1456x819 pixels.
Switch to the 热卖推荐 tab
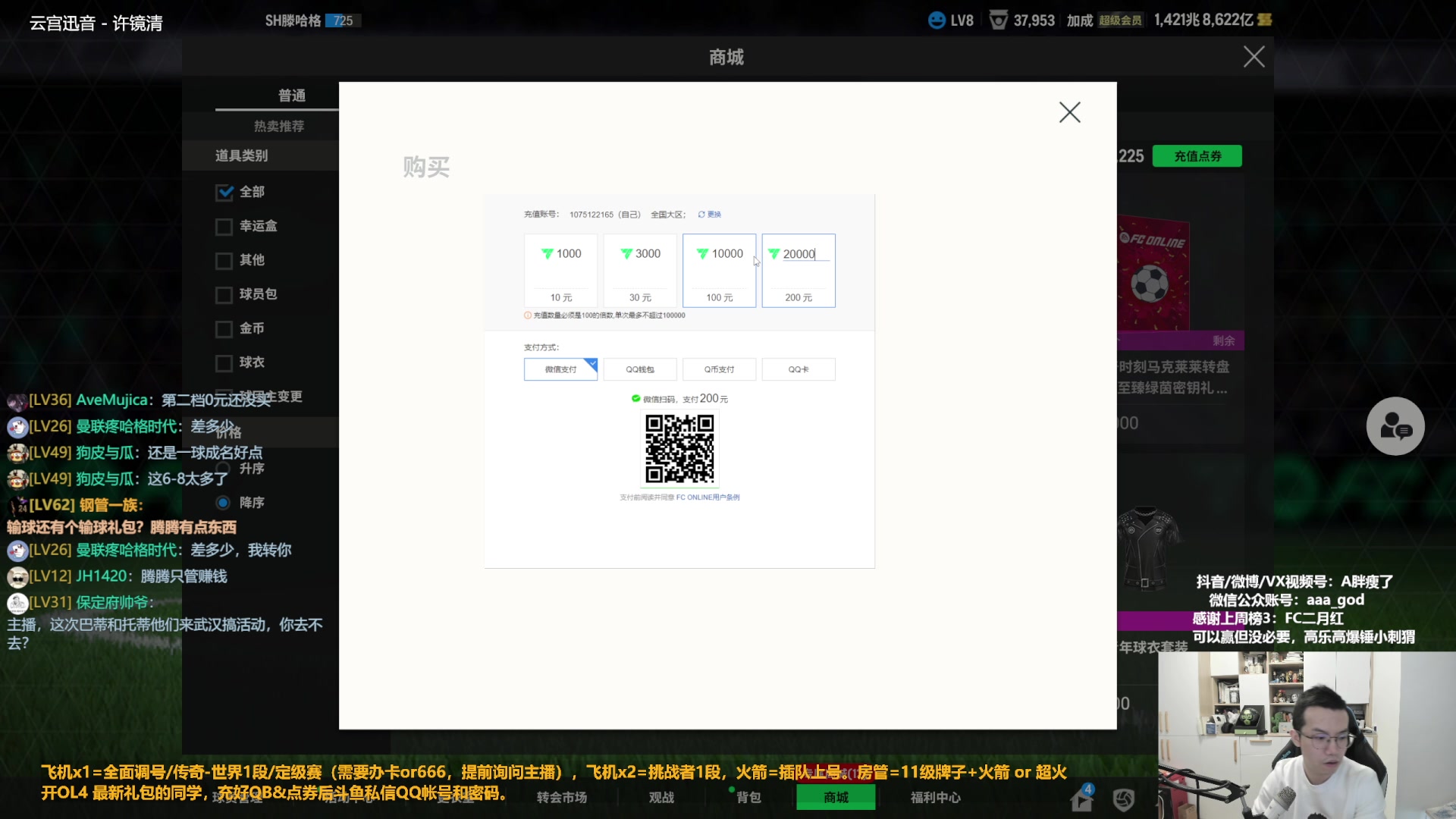tap(281, 126)
